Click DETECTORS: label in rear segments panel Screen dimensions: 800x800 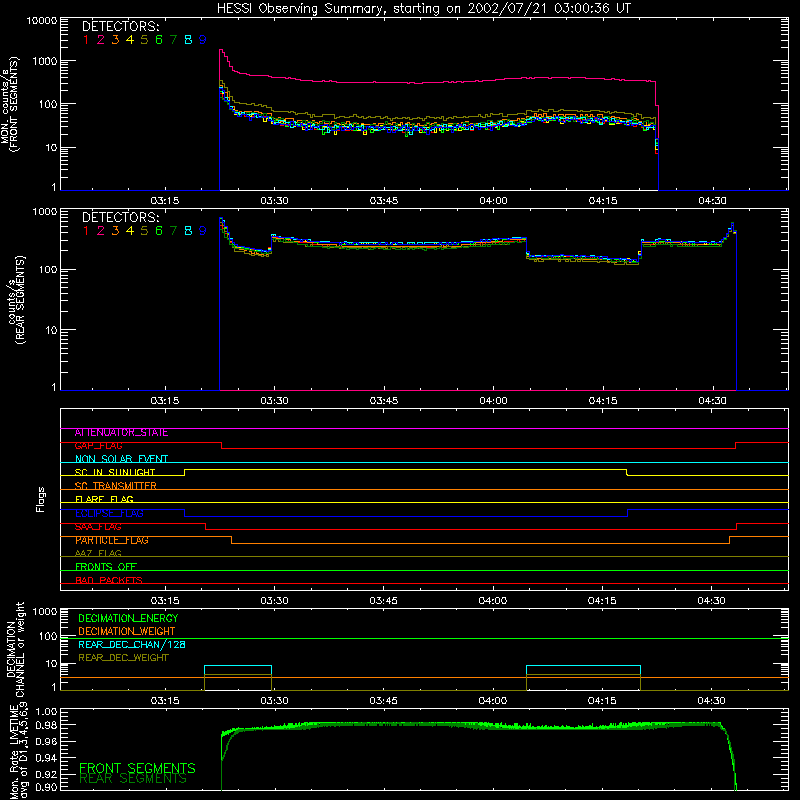(x=120, y=217)
